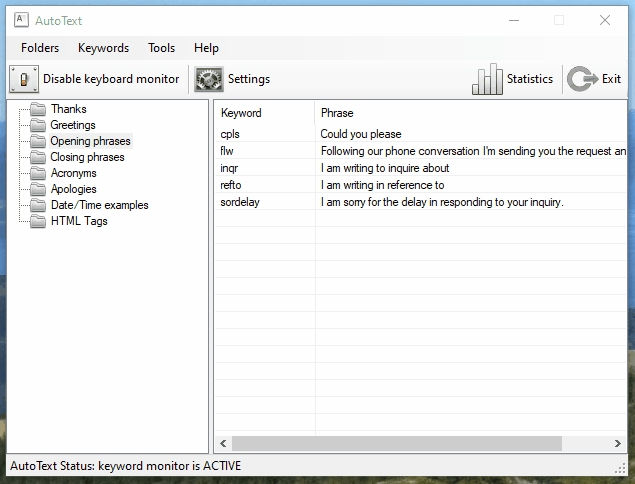Click the horizontal scrollbar right arrow
The width and height of the screenshot is (635, 484).
pyautogui.click(x=618, y=443)
